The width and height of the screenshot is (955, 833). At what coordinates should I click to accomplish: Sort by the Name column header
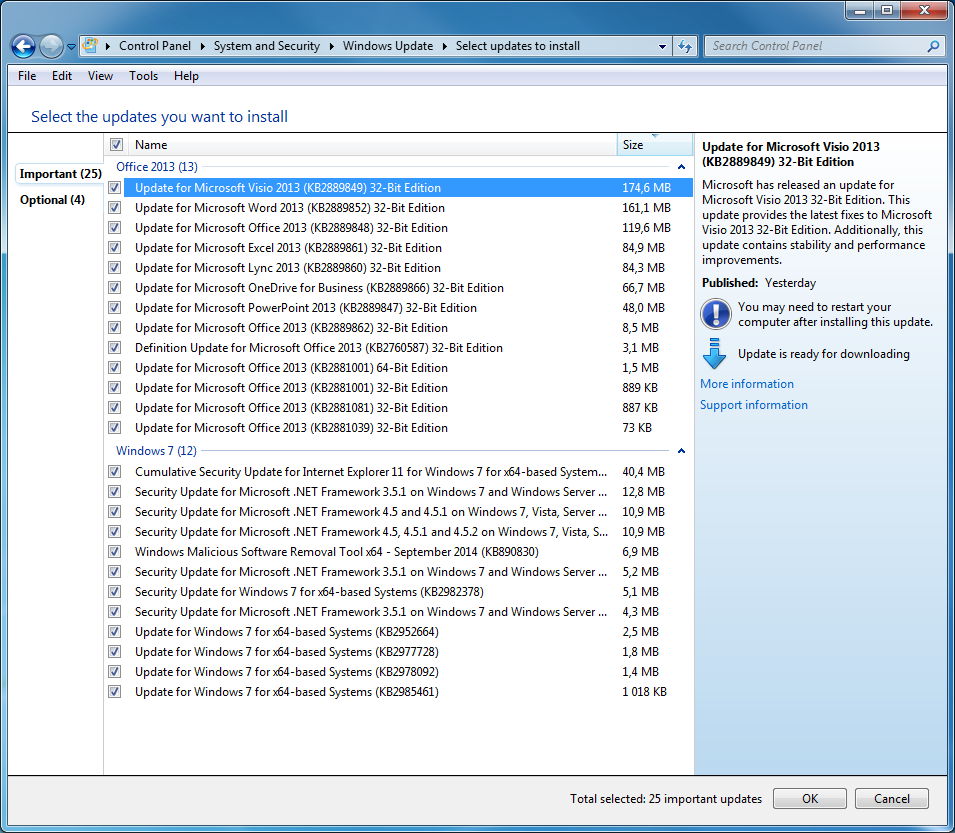373,145
